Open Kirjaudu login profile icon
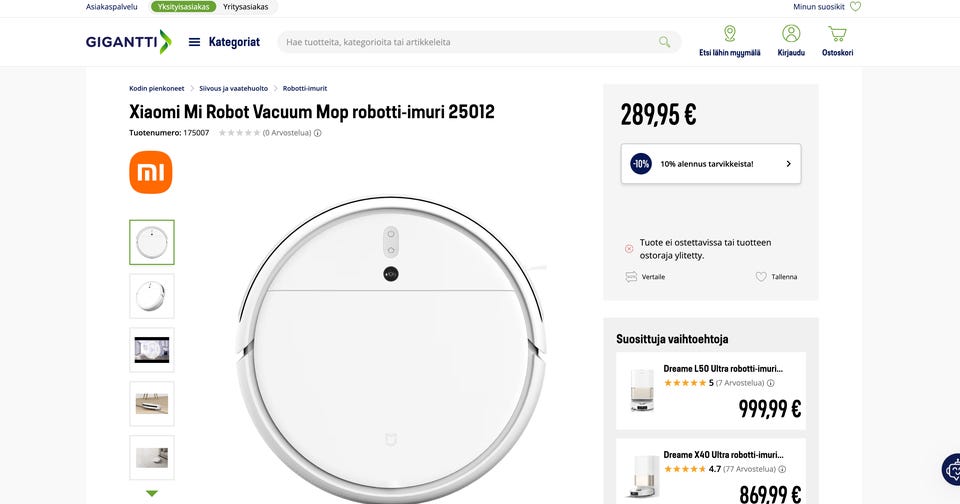 [x=791, y=34]
